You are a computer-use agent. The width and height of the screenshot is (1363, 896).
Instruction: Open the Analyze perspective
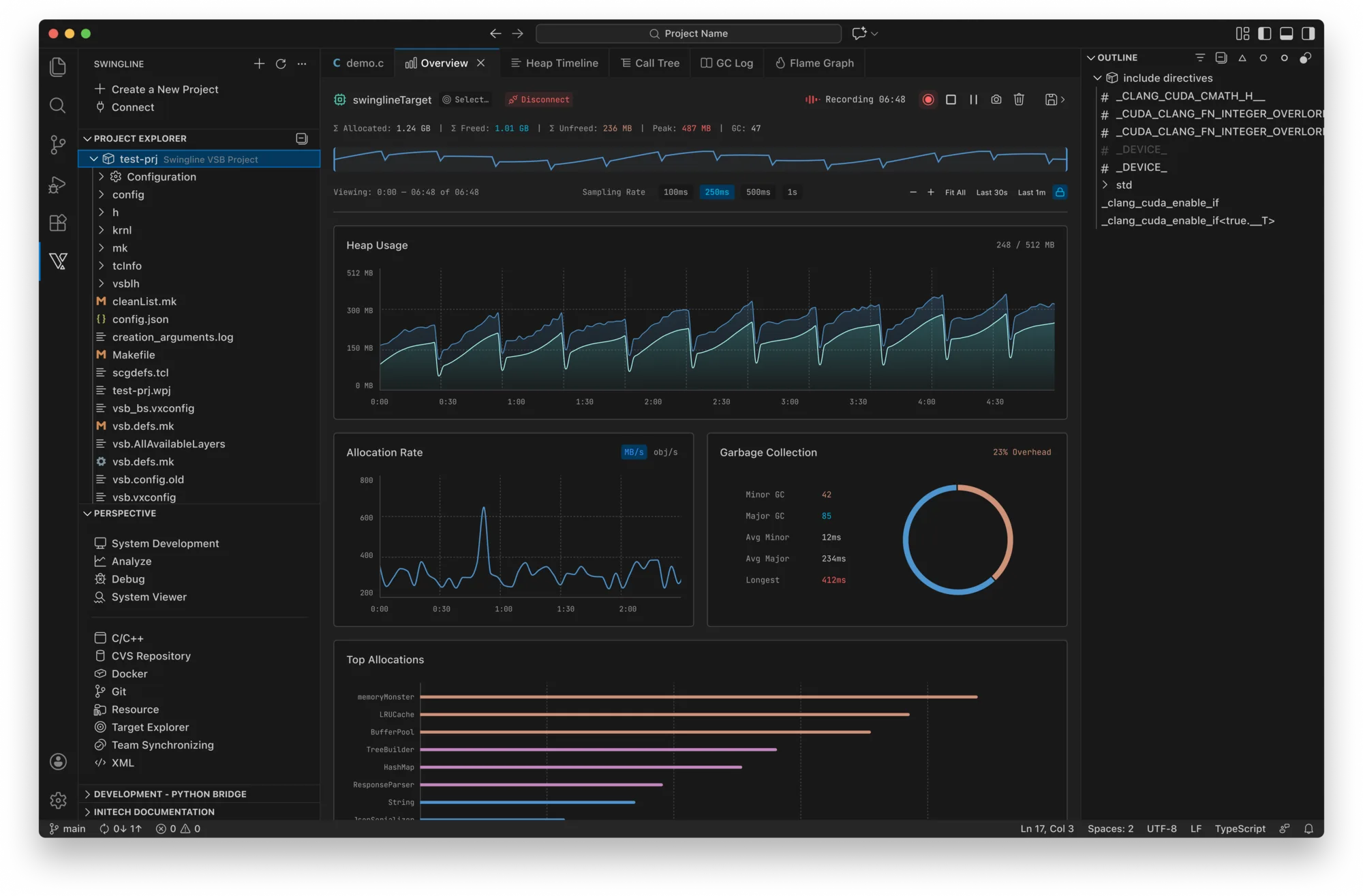coord(123,561)
